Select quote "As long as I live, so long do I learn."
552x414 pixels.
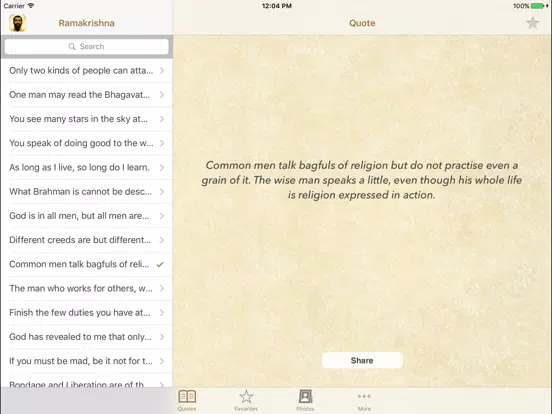tap(87, 167)
